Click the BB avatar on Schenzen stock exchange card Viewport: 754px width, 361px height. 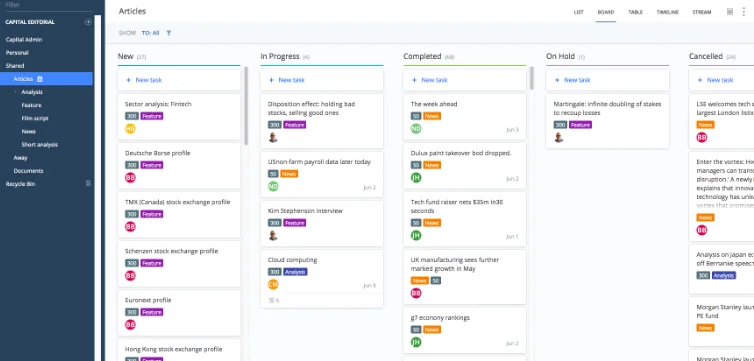click(130, 275)
